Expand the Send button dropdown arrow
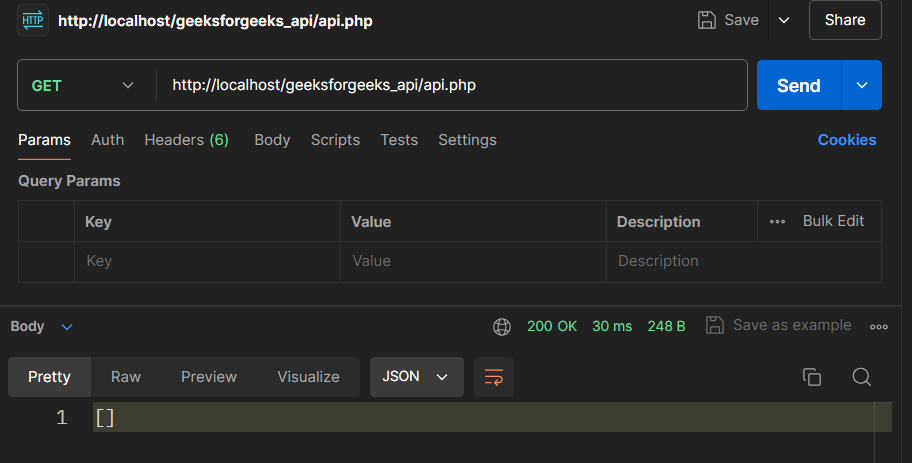This screenshot has height=463, width=912. click(862, 86)
